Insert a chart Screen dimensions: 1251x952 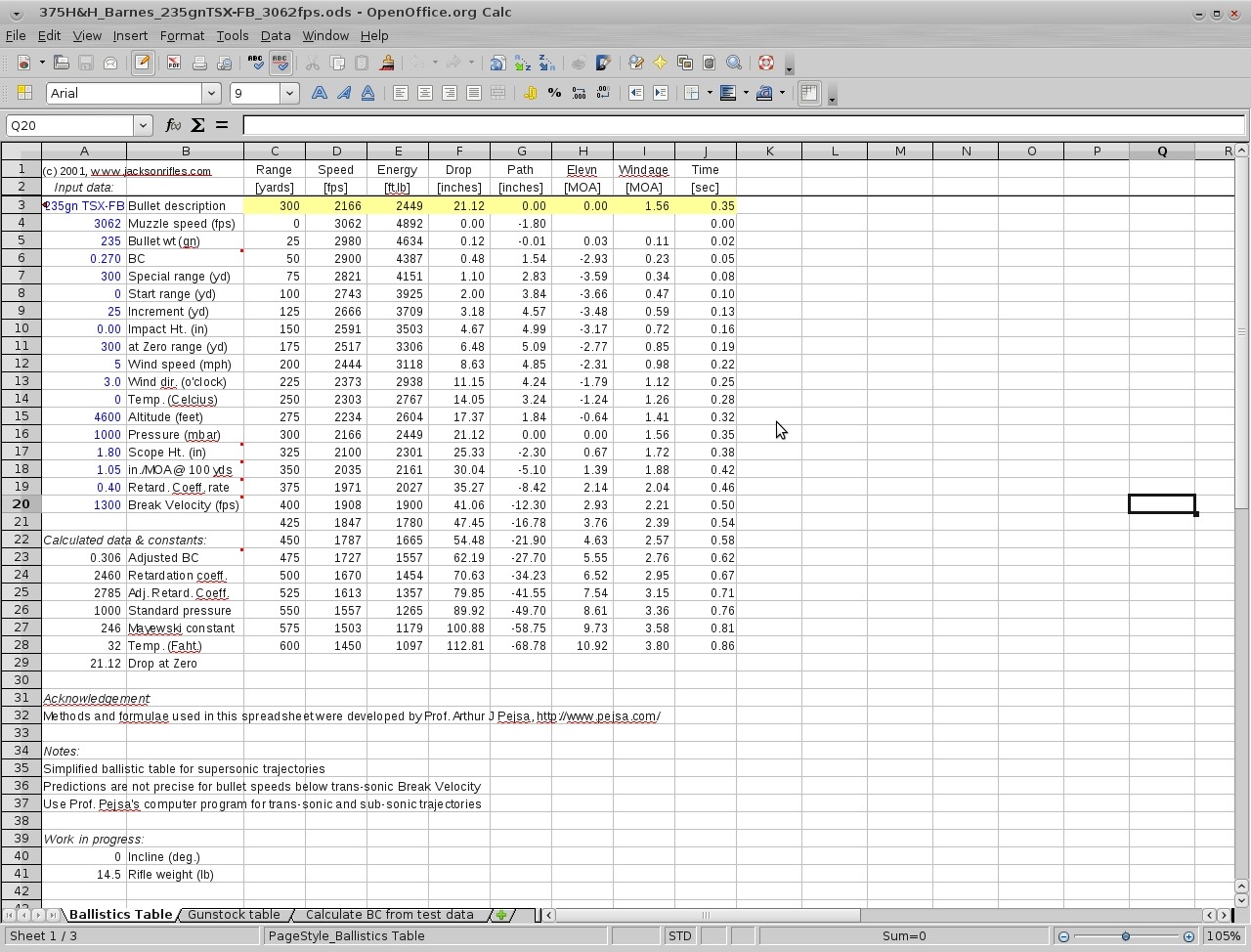coord(579,63)
